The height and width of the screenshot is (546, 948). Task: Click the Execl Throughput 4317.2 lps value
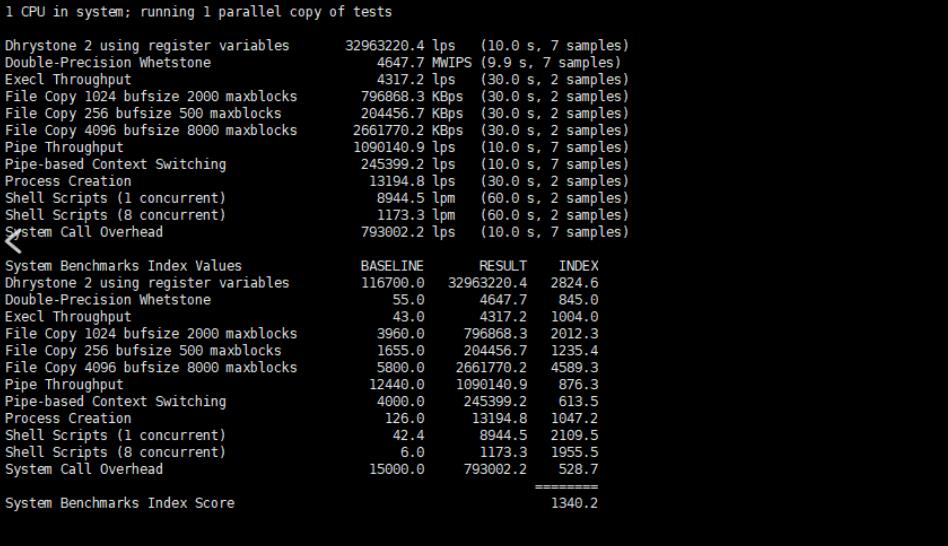pos(415,80)
